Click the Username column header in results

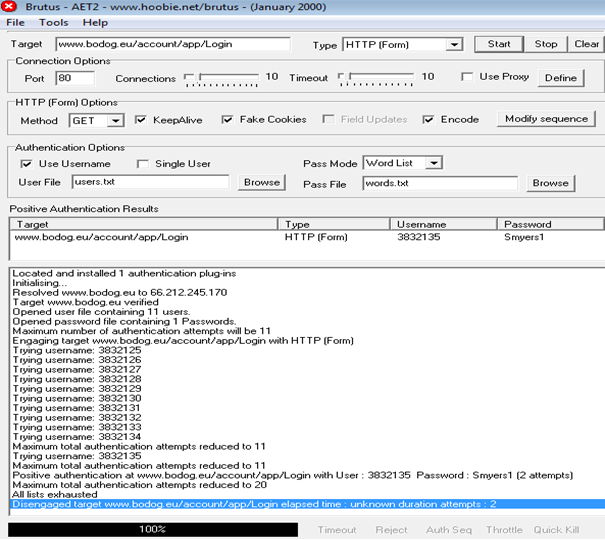pos(444,224)
